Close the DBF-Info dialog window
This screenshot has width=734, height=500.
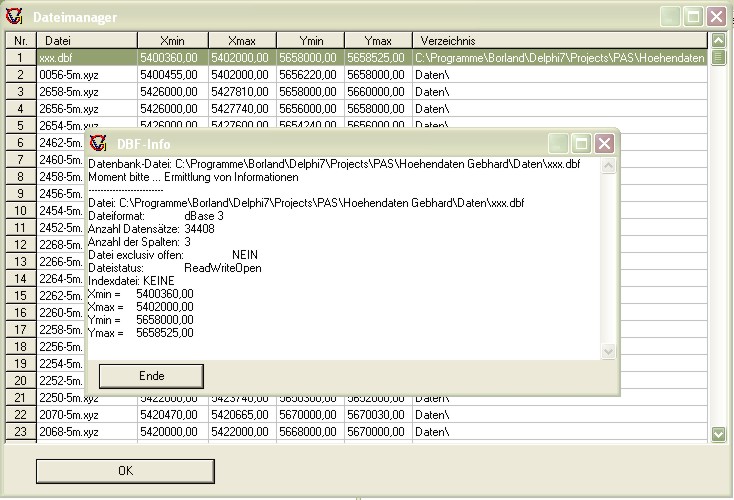pos(604,143)
